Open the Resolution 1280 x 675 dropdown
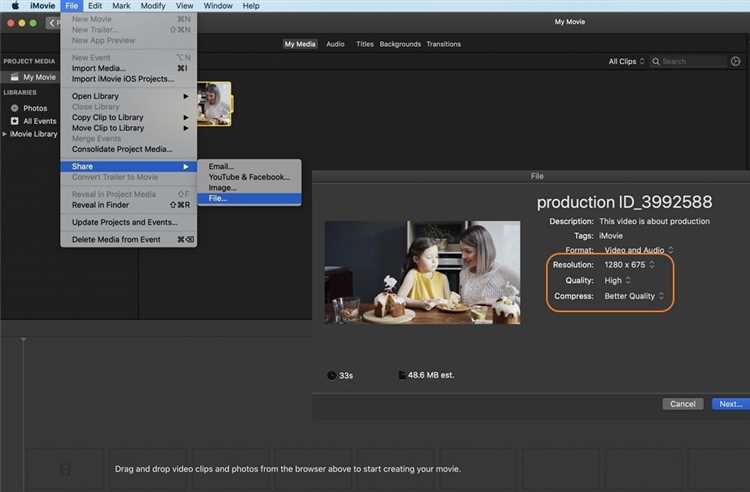The image size is (750, 492). pos(629,264)
